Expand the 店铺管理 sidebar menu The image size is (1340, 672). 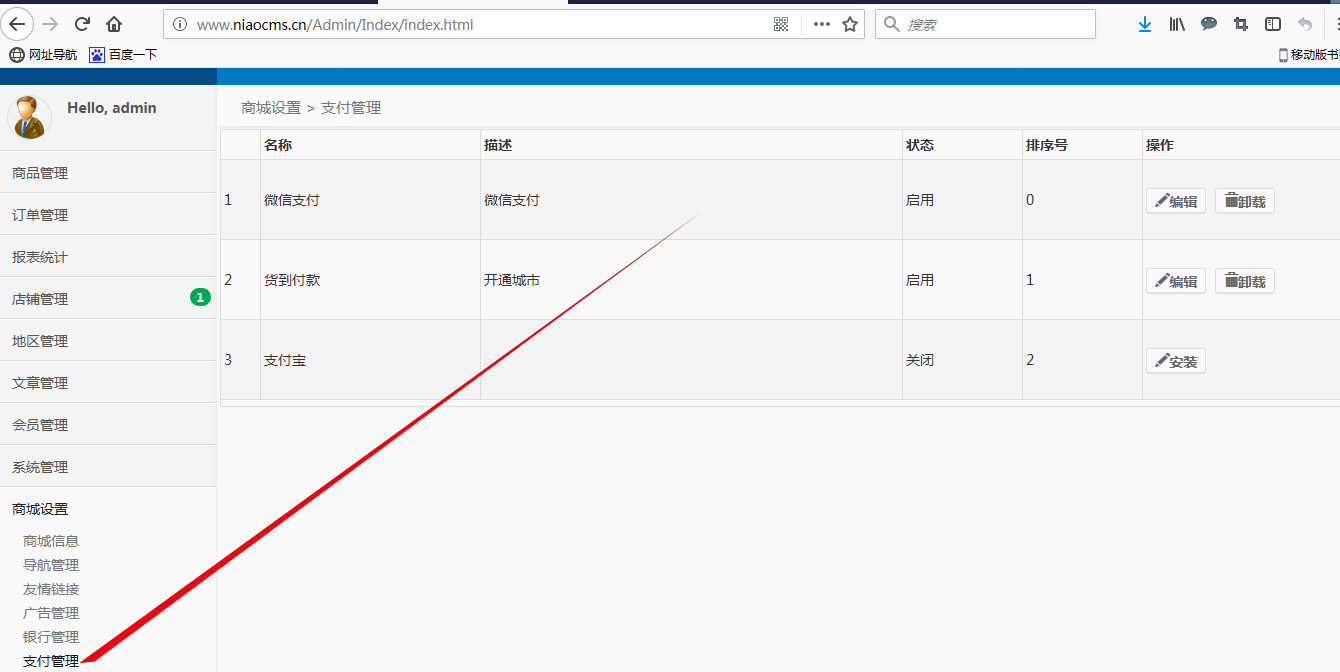108,299
